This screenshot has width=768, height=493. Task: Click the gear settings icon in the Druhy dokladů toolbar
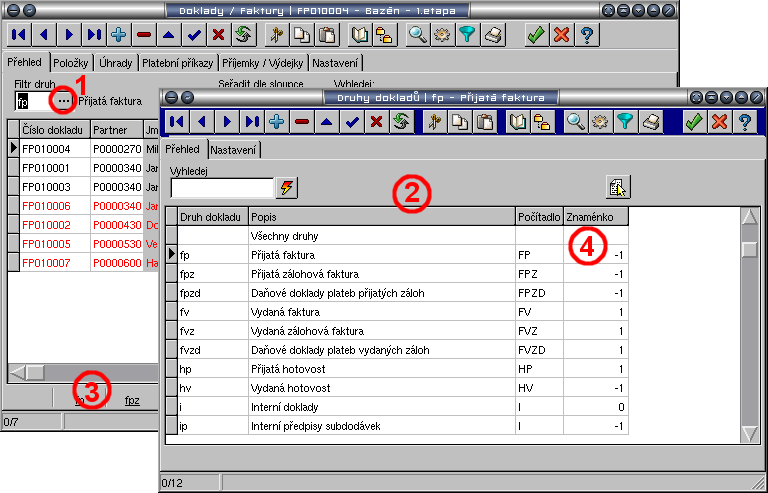599,122
